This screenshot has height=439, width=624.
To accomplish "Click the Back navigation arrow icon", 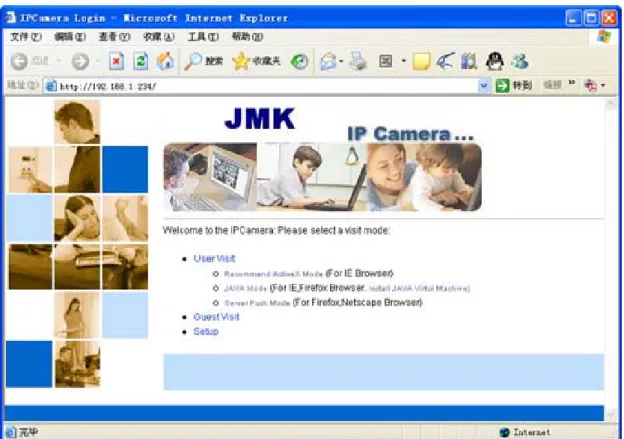I will [x=19, y=61].
